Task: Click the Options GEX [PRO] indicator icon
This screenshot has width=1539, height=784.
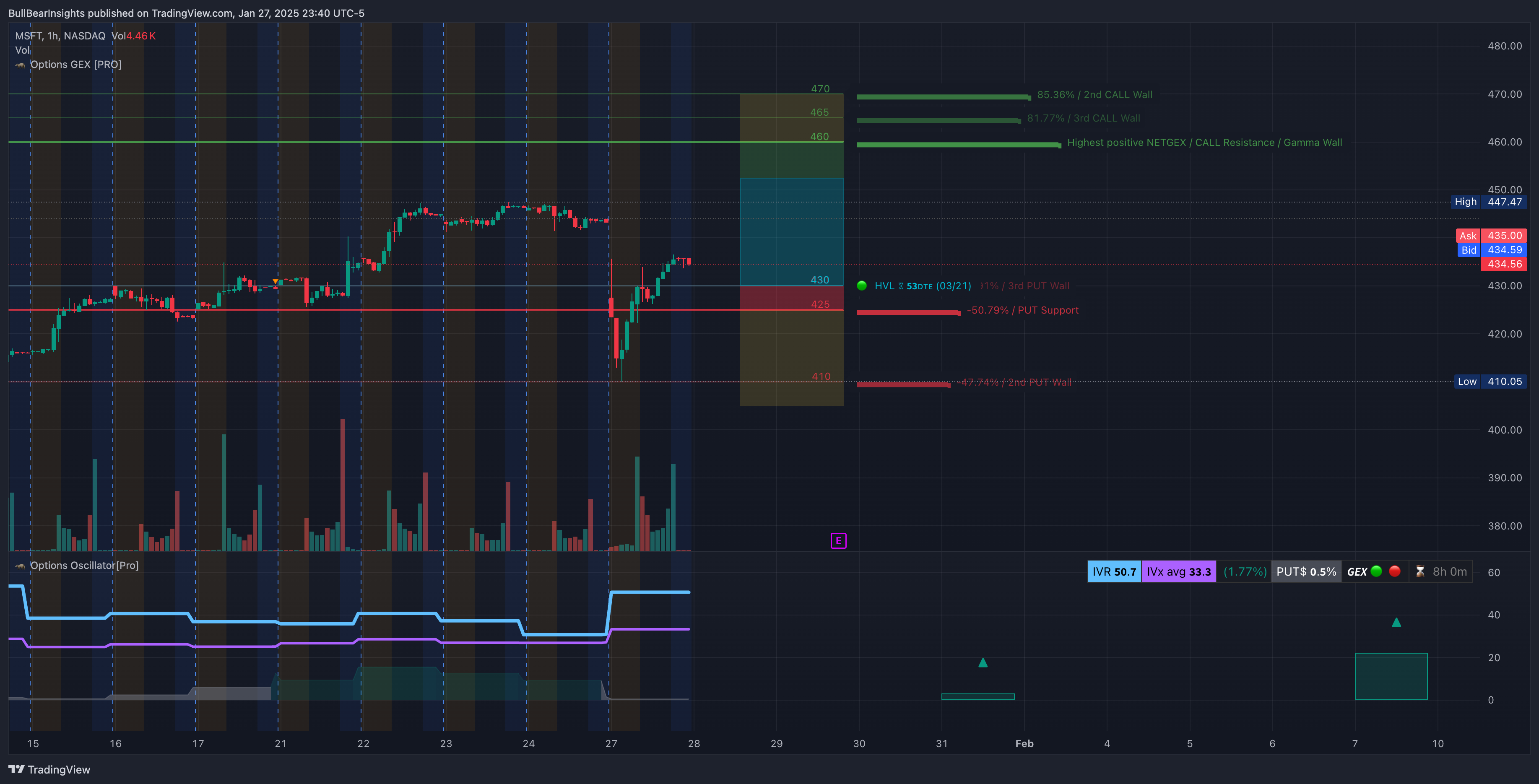Action: coord(21,65)
